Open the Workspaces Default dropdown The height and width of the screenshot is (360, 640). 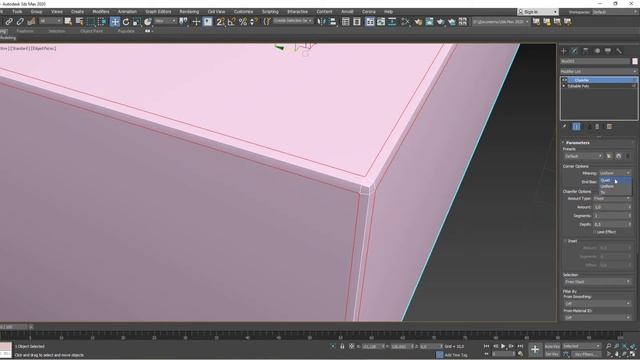click(615, 12)
